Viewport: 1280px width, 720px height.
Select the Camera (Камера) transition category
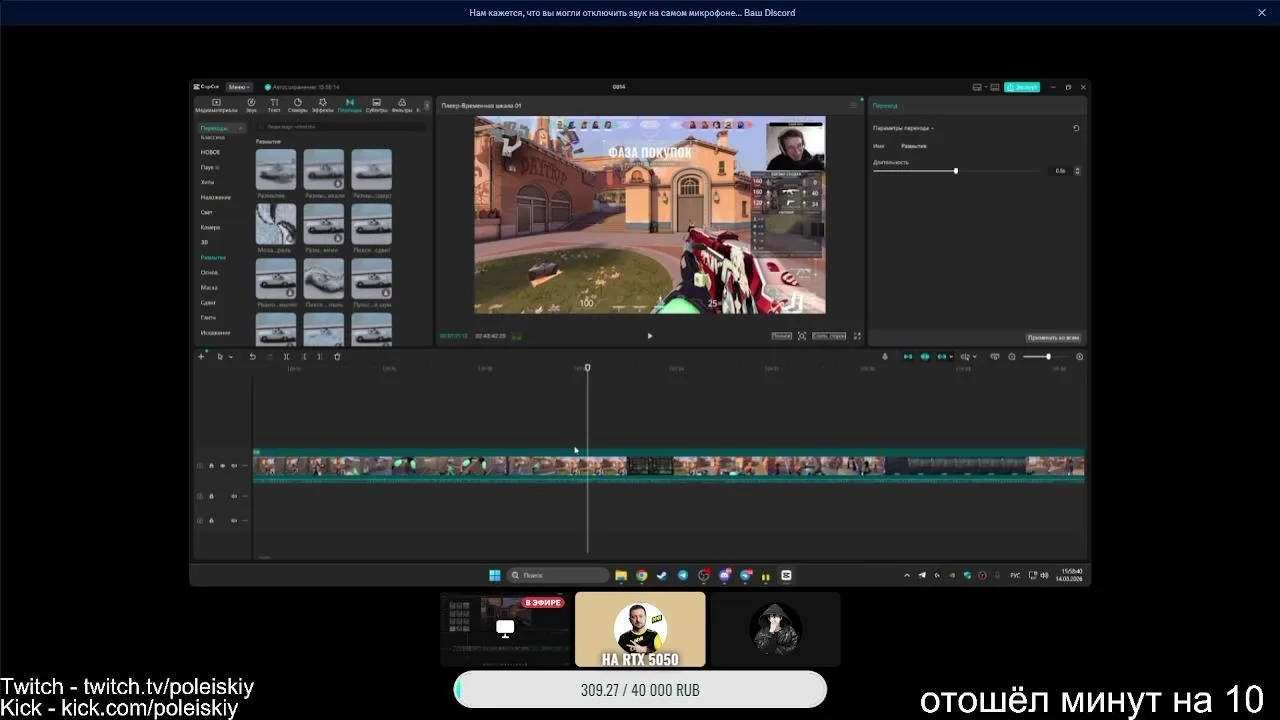click(x=209, y=227)
